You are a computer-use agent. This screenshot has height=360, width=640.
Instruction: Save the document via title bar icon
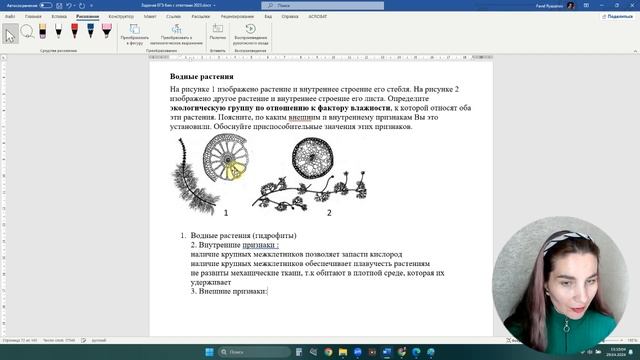pyautogui.click(x=59, y=6)
